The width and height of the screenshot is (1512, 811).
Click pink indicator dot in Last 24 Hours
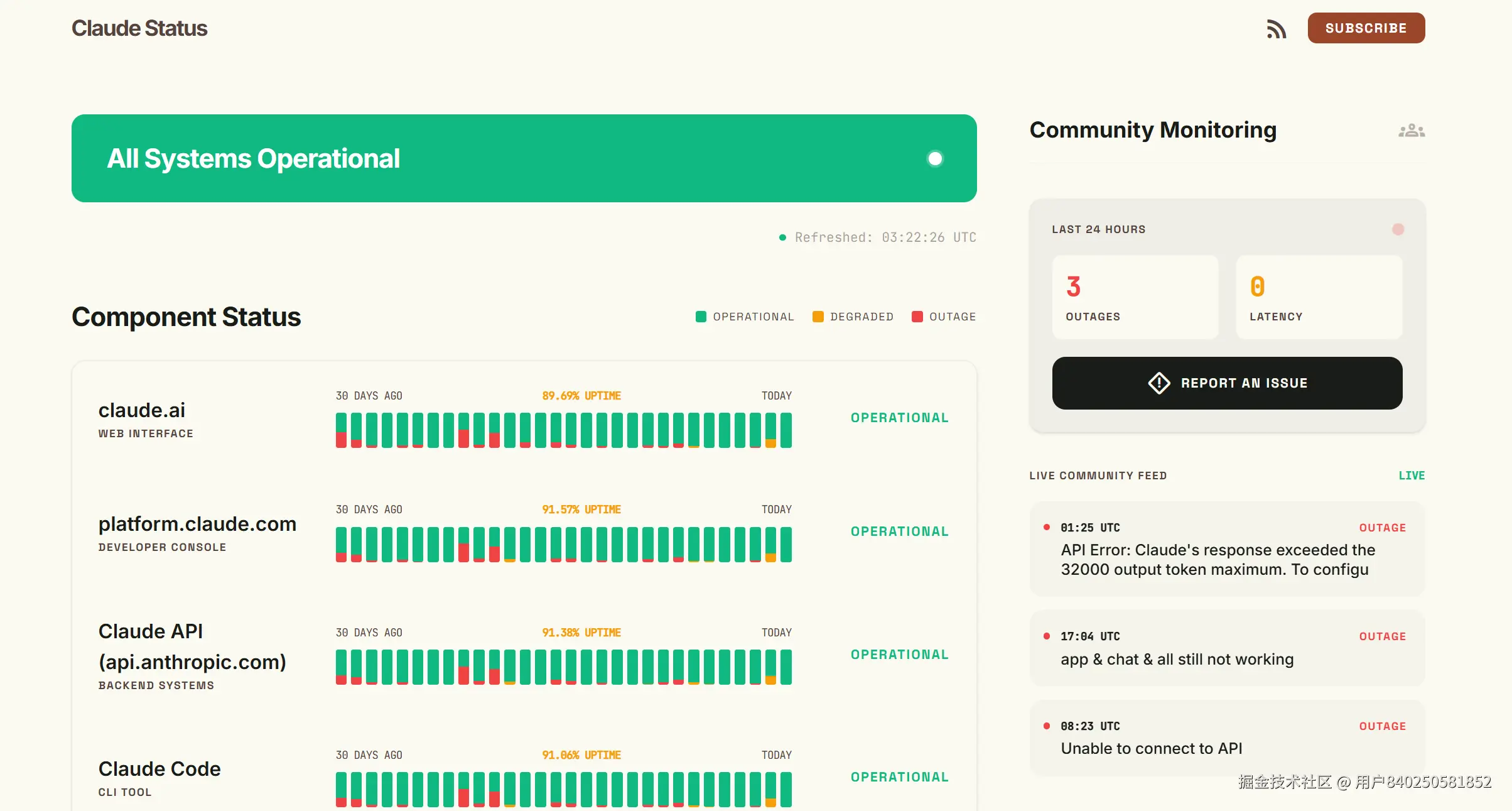pyautogui.click(x=1398, y=229)
